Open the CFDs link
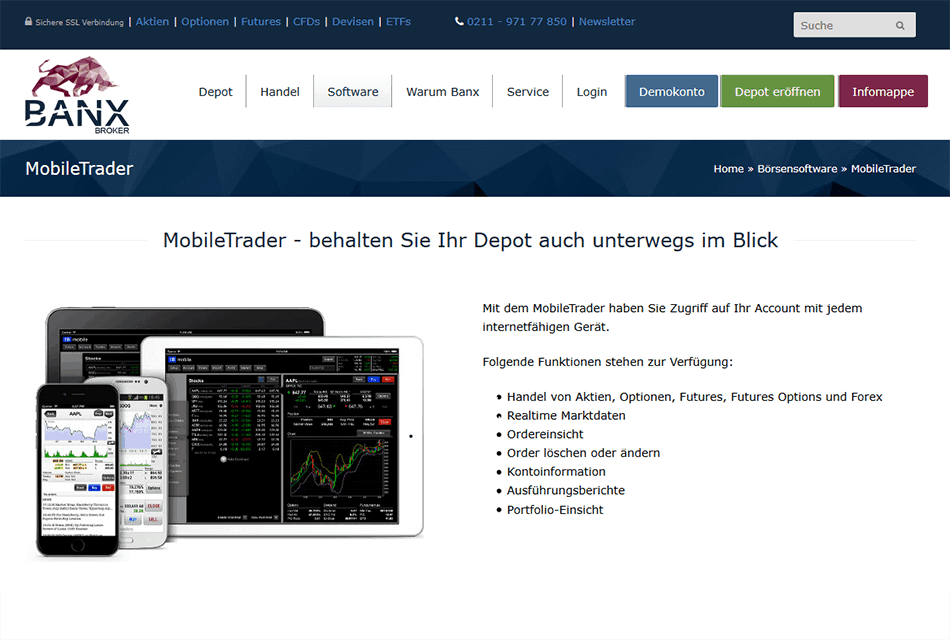 306,21
